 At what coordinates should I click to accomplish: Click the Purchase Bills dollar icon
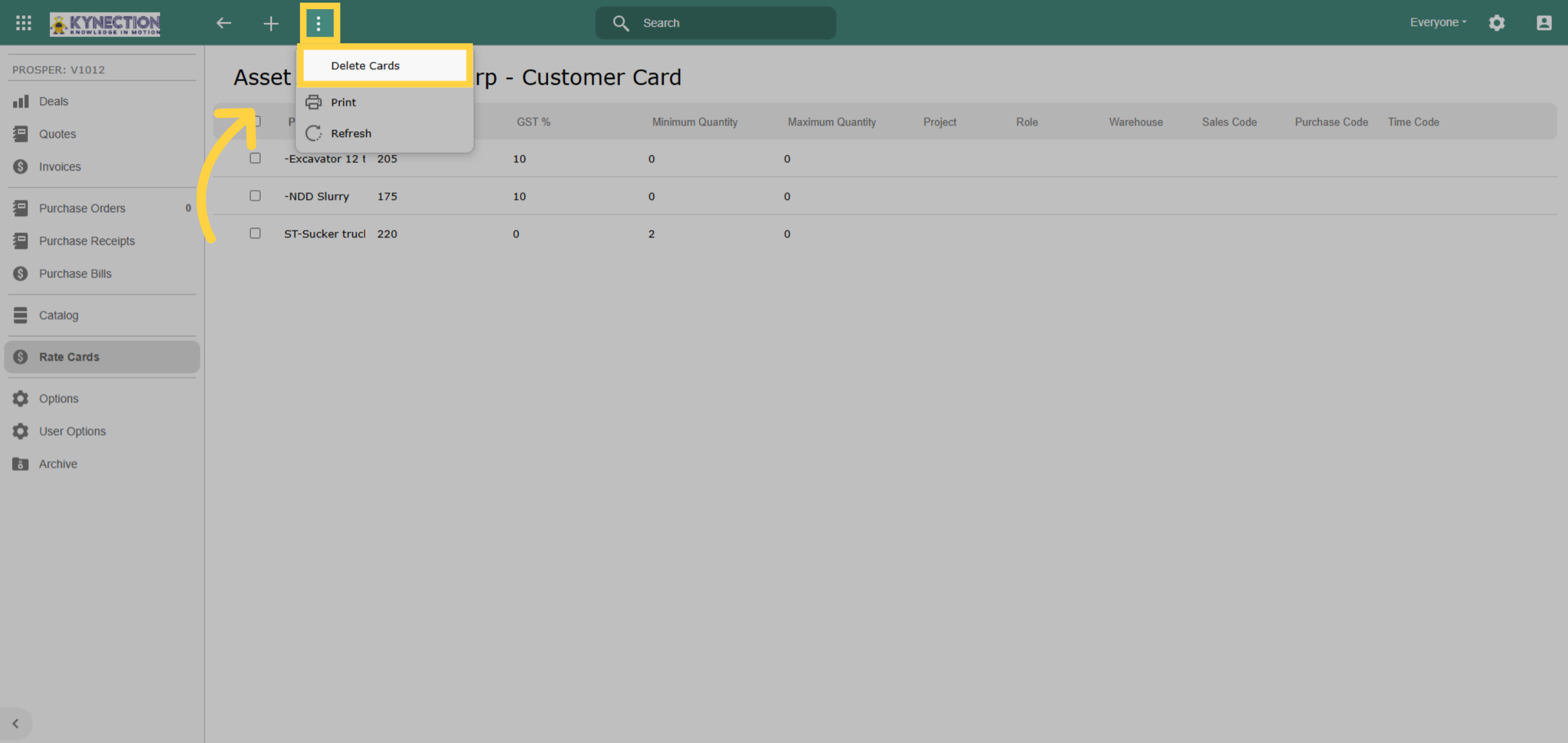tap(21, 274)
